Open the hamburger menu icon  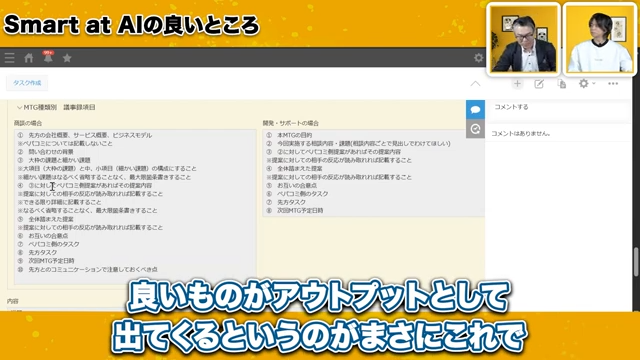pos(9,58)
